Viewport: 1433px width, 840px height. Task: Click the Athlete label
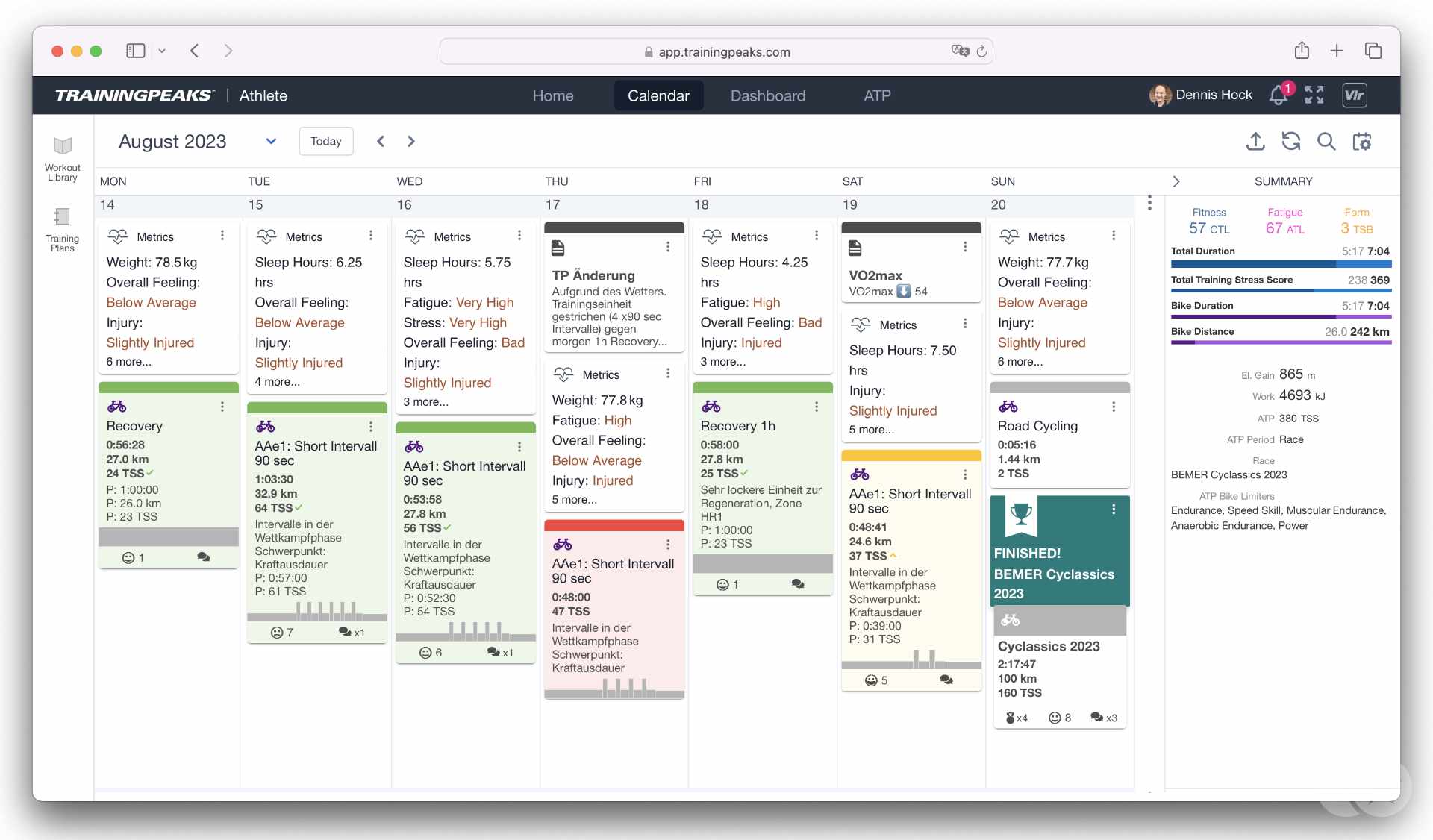tap(263, 95)
